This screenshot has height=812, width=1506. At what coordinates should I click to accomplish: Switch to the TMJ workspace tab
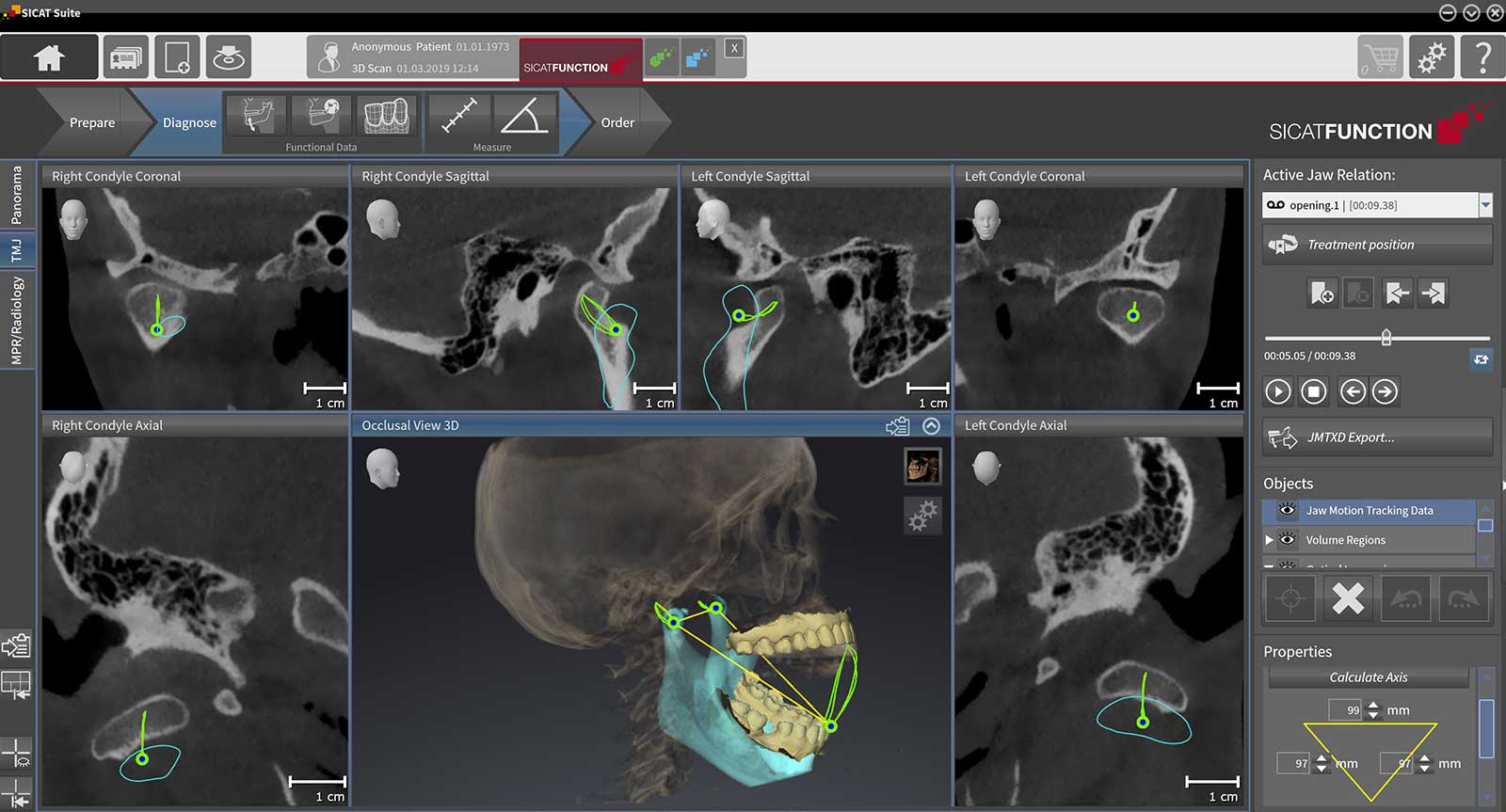pos(17,250)
